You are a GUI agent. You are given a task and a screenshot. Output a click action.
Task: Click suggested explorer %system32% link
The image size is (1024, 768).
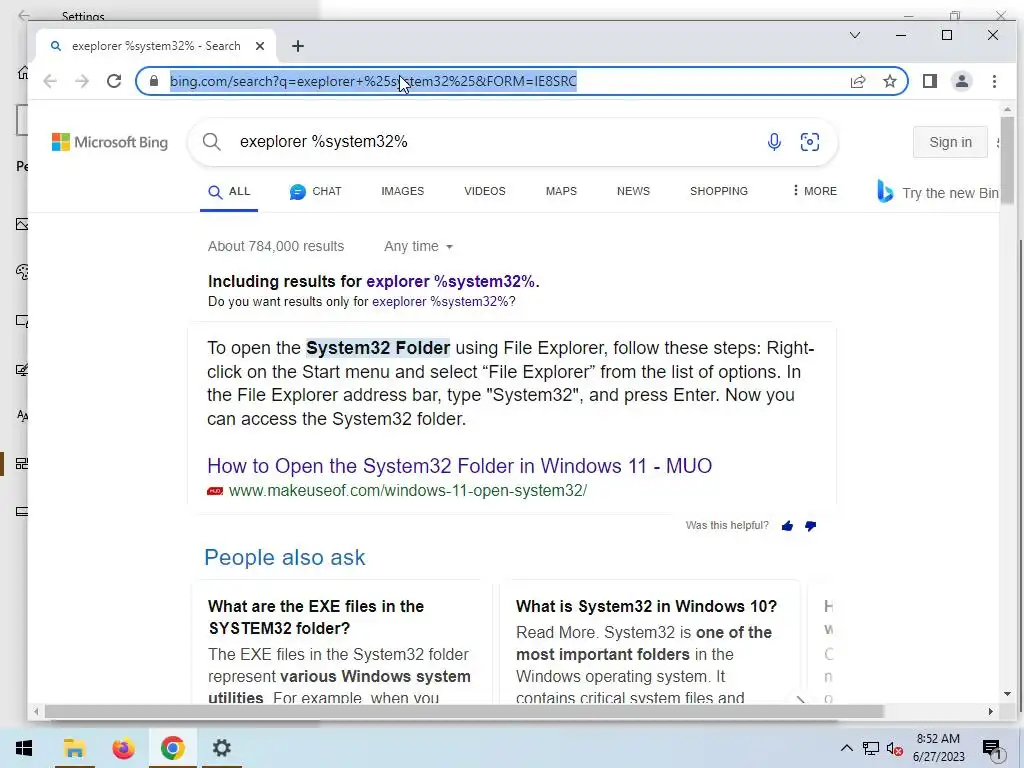pos(451,281)
